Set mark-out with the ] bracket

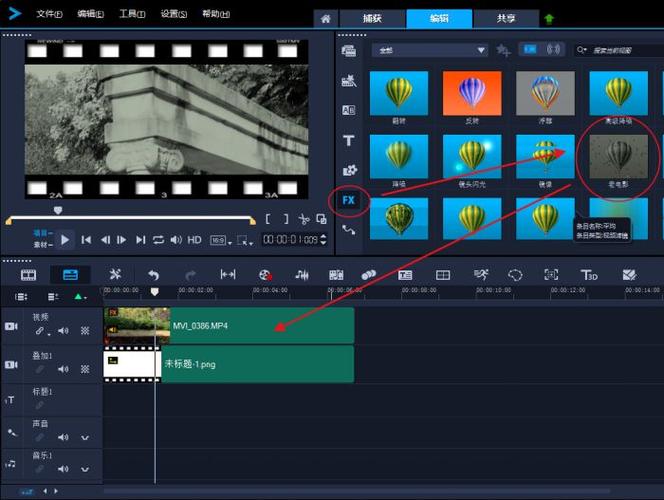click(286, 219)
